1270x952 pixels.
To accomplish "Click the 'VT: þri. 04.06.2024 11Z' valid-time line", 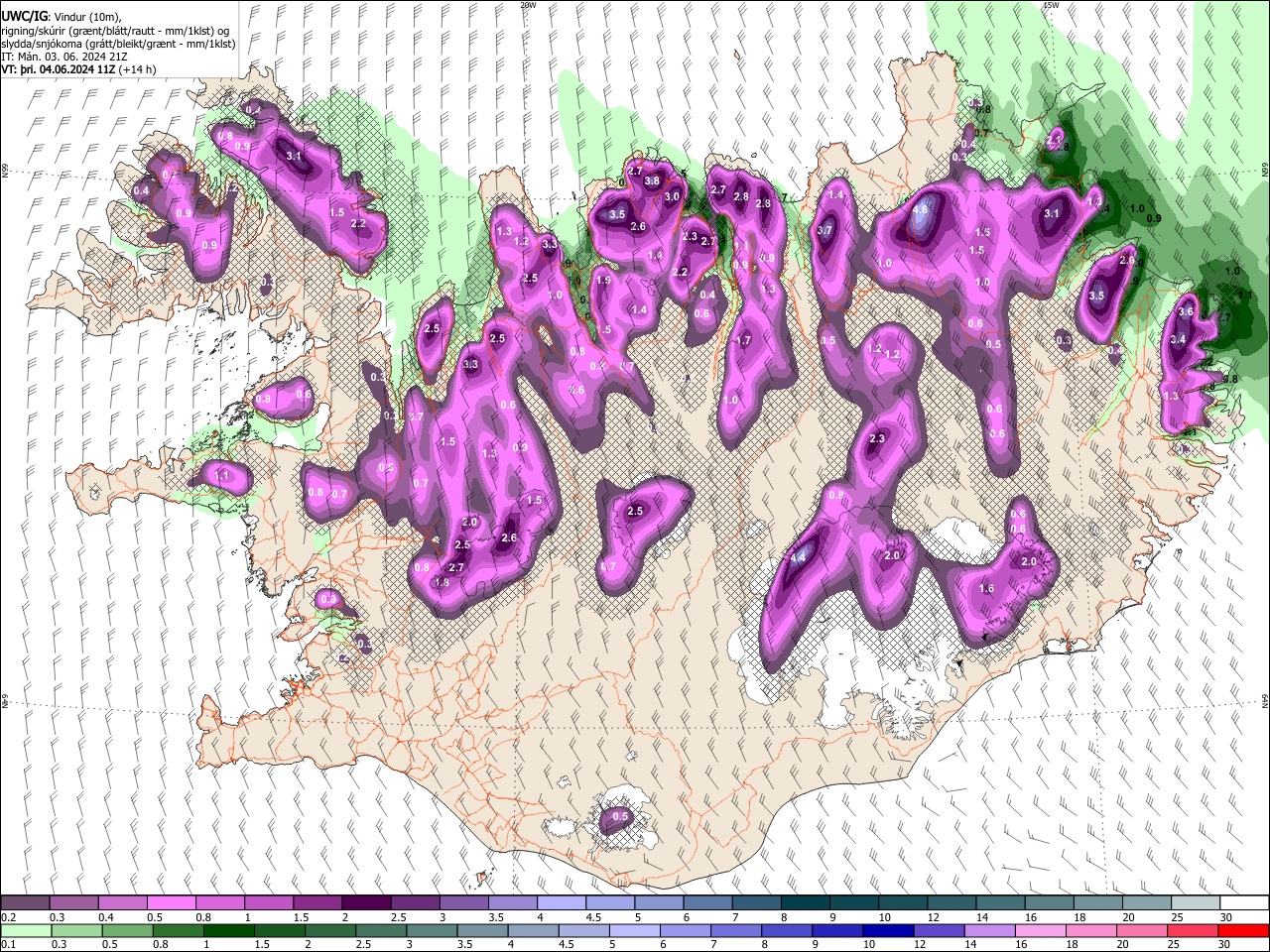I will coord(78,69).
